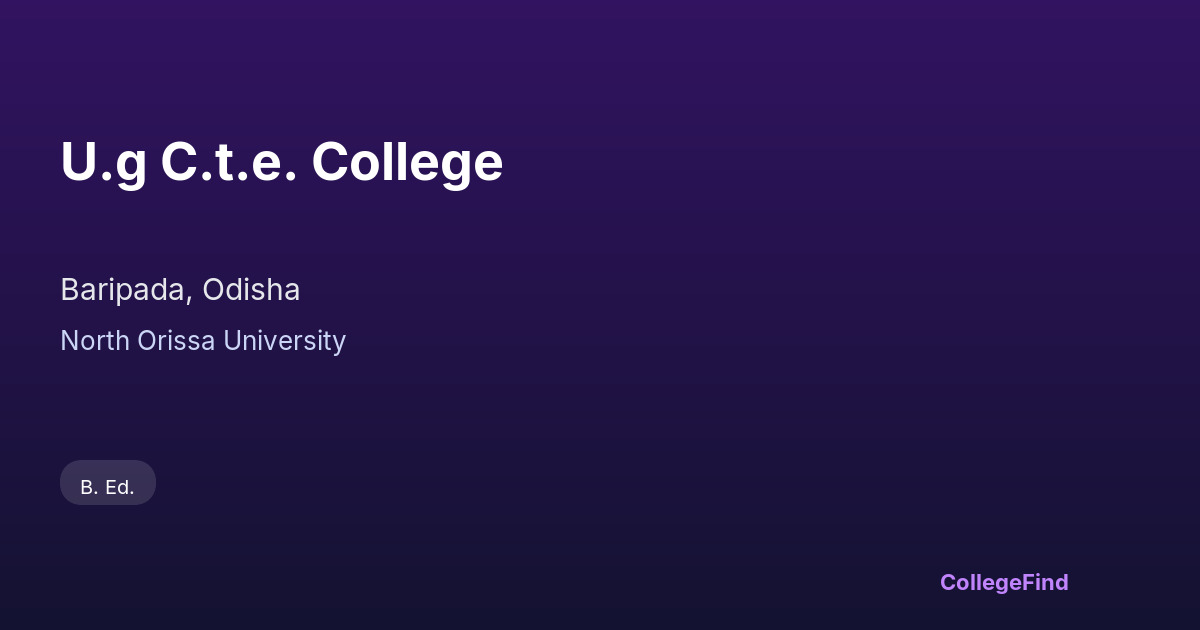Viewport: 1200px width, 630px height.
Task: Click the word "U.g" in the title
Action: point(103,164)
